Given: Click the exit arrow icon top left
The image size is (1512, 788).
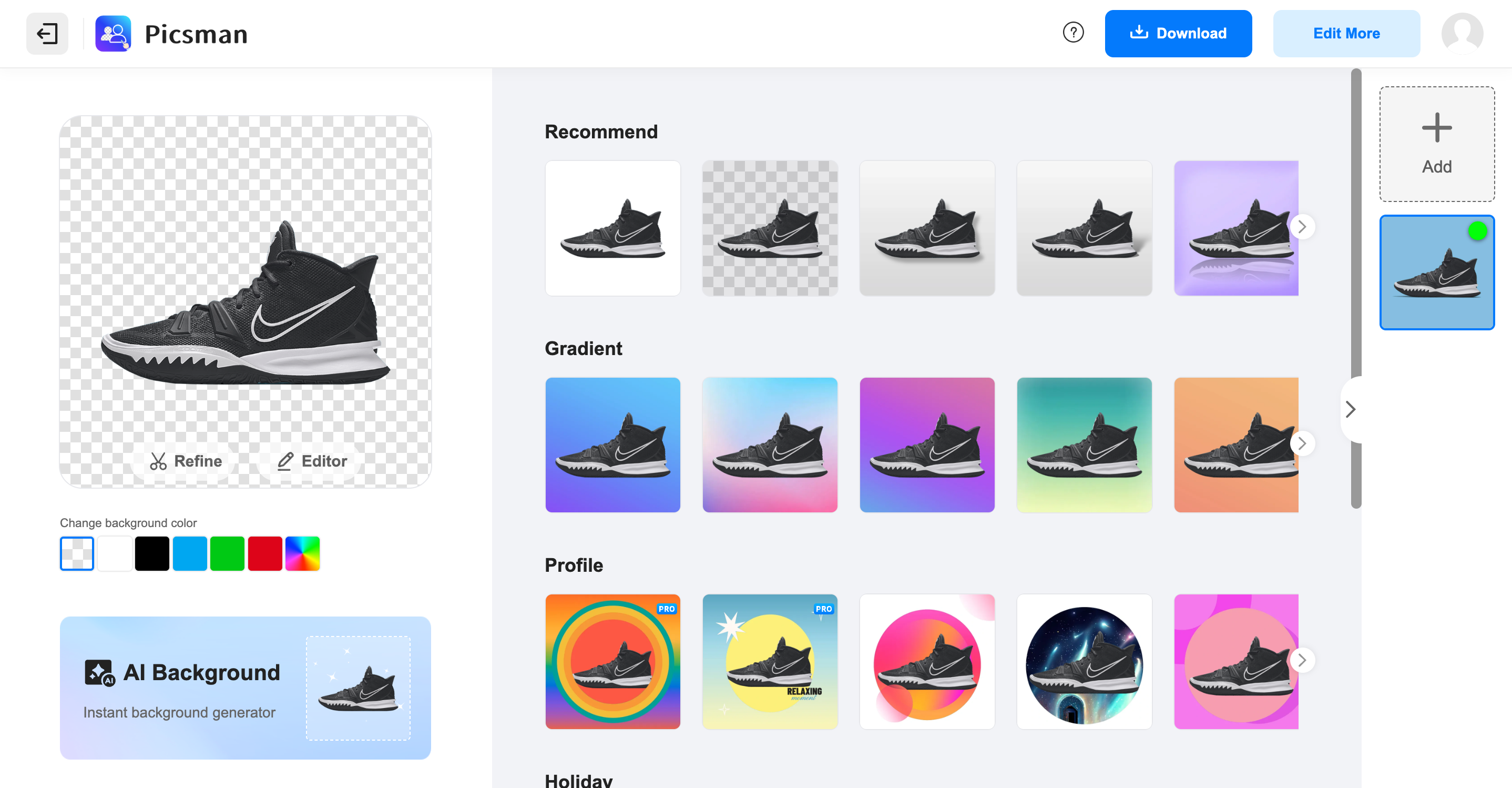Looking at the screenshot, I should pos(47,34).
